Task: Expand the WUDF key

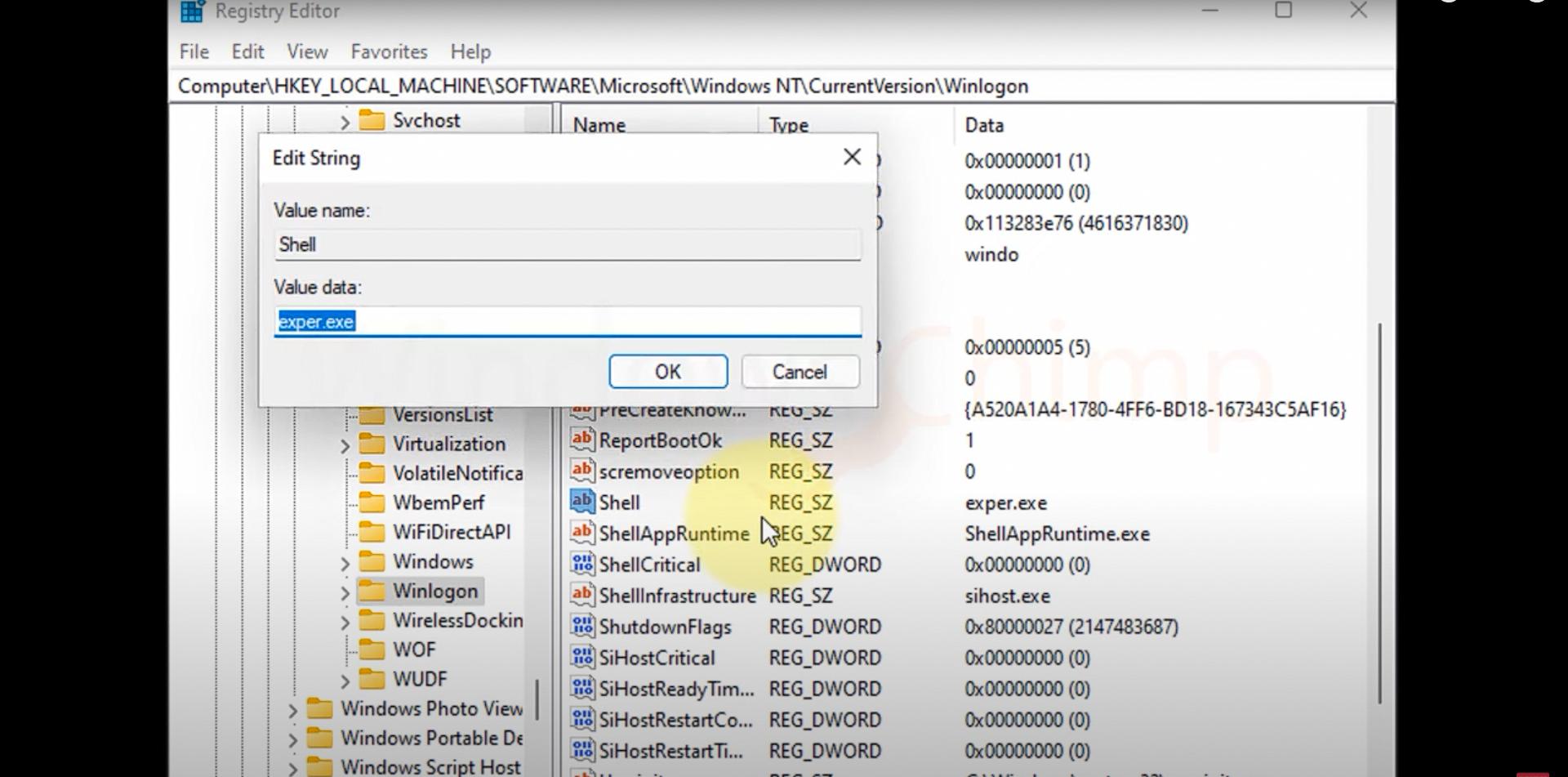Action: point(345,681)
